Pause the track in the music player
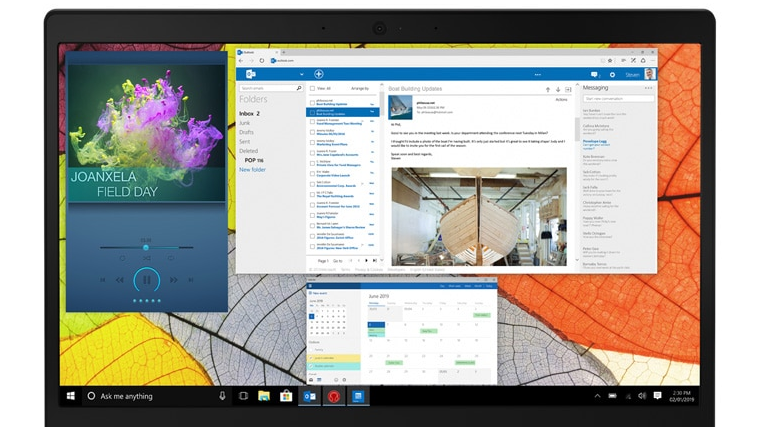Screen dimensions: 768x432 (x=146, y=280)
